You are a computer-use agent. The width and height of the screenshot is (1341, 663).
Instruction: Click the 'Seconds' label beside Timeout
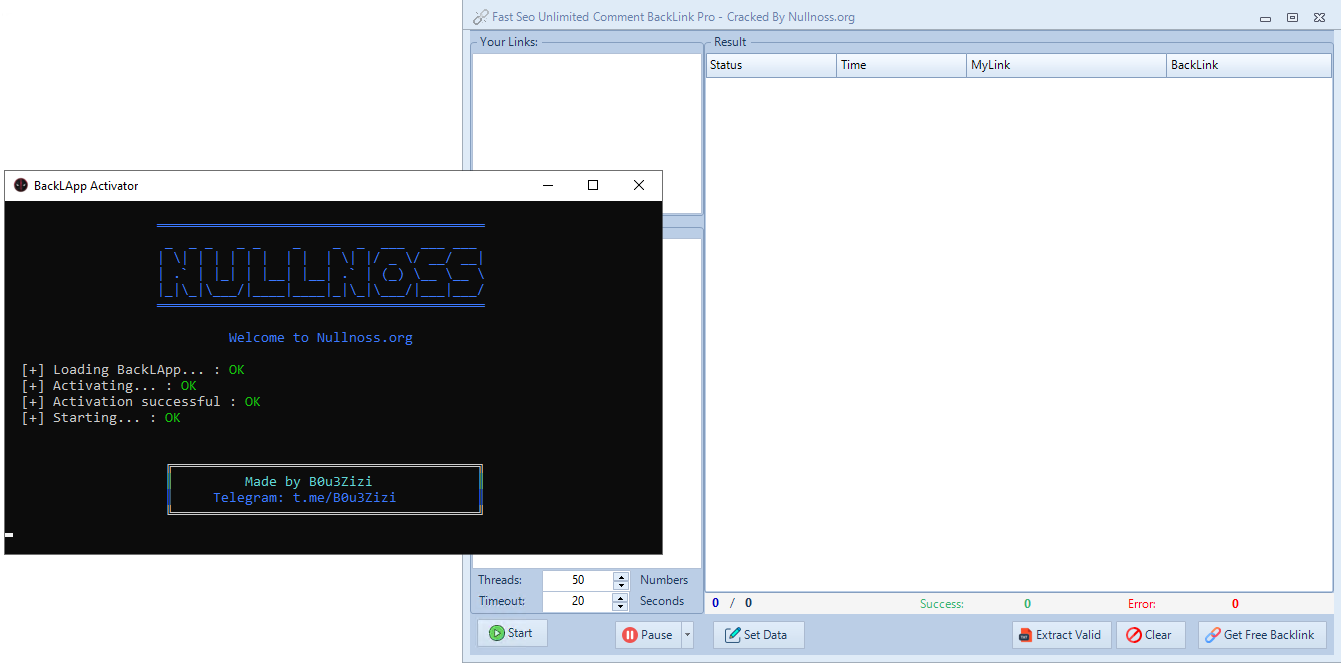coord(662,601)
